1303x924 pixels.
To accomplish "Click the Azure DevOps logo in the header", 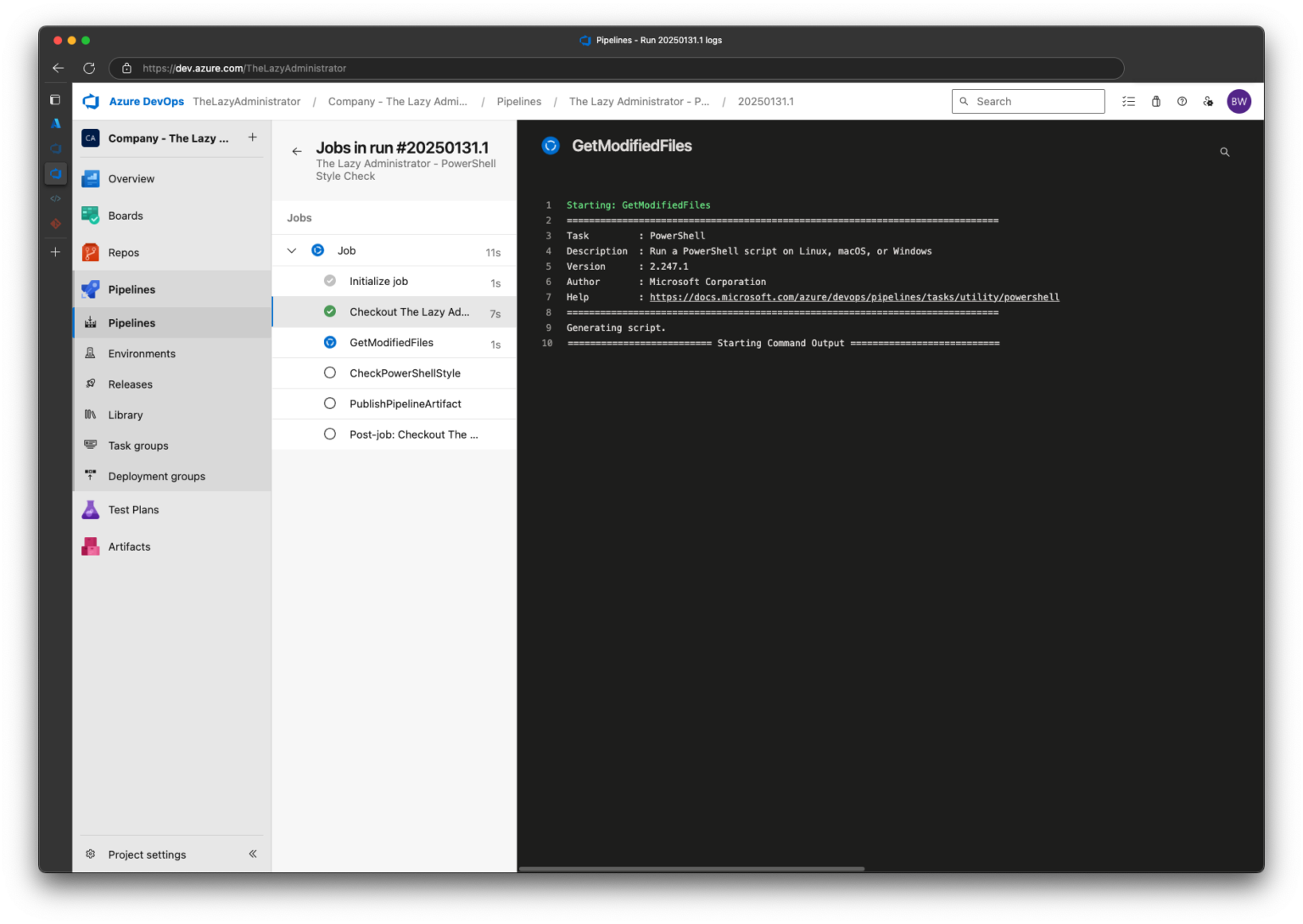I will click(91, 102).
